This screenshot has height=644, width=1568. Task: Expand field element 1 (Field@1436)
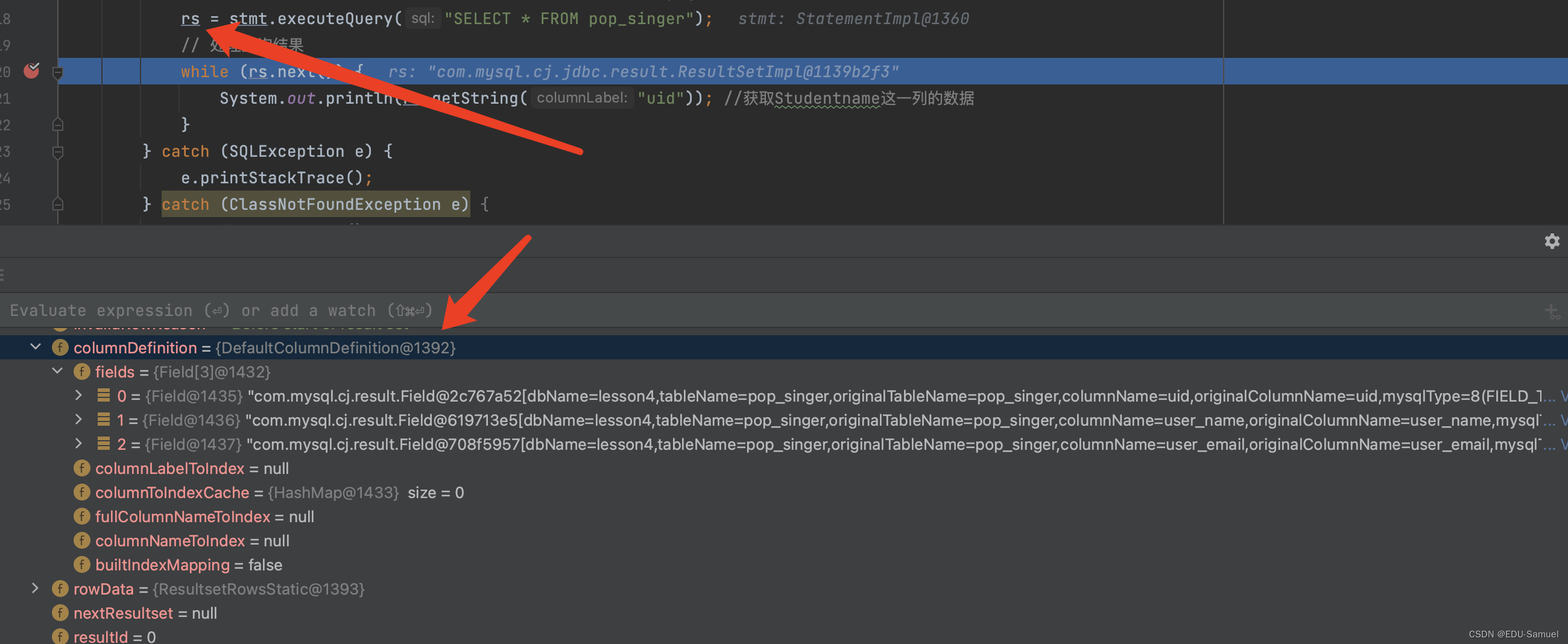(78, 420)
